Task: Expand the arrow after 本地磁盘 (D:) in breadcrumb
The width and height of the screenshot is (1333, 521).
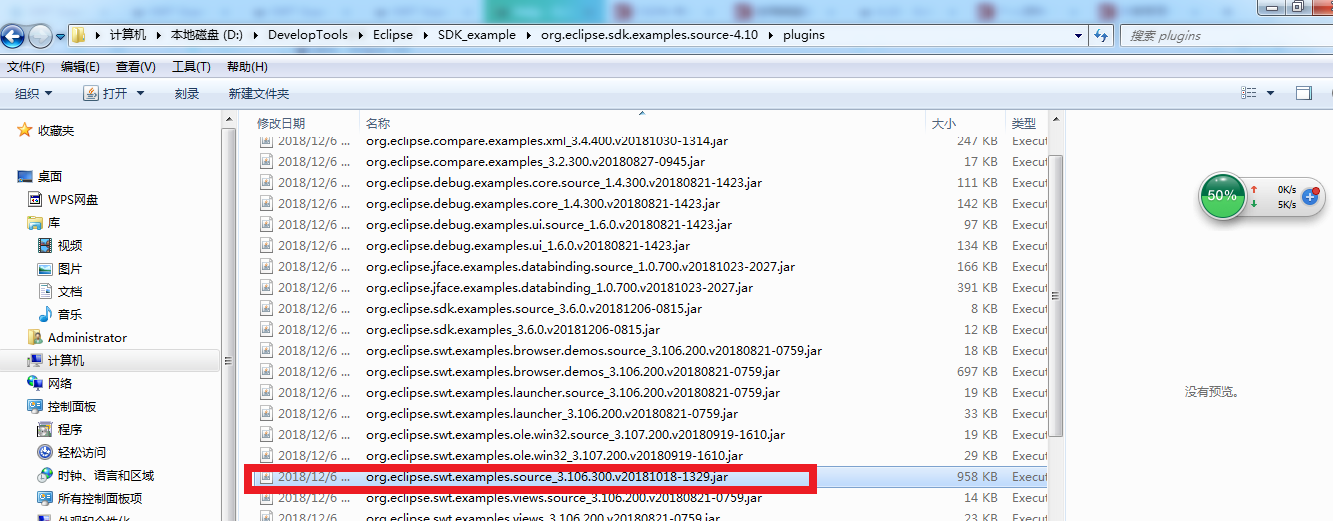Action: coord(257,35)
